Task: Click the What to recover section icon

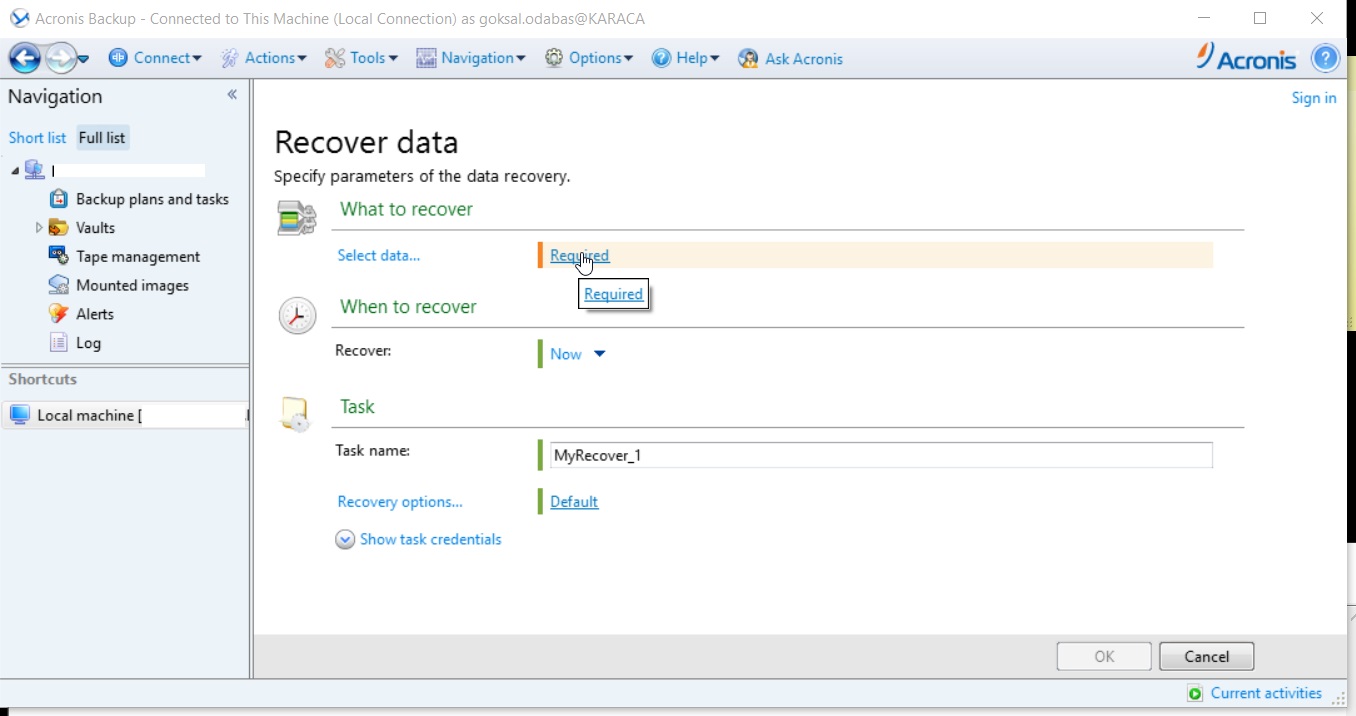Action: (296, 218)
